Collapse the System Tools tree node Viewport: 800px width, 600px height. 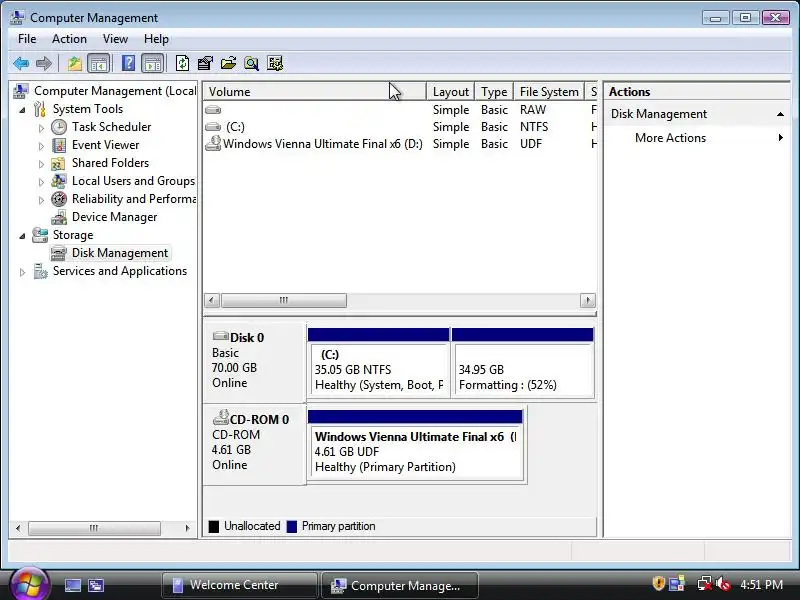[x=22, y=109]
